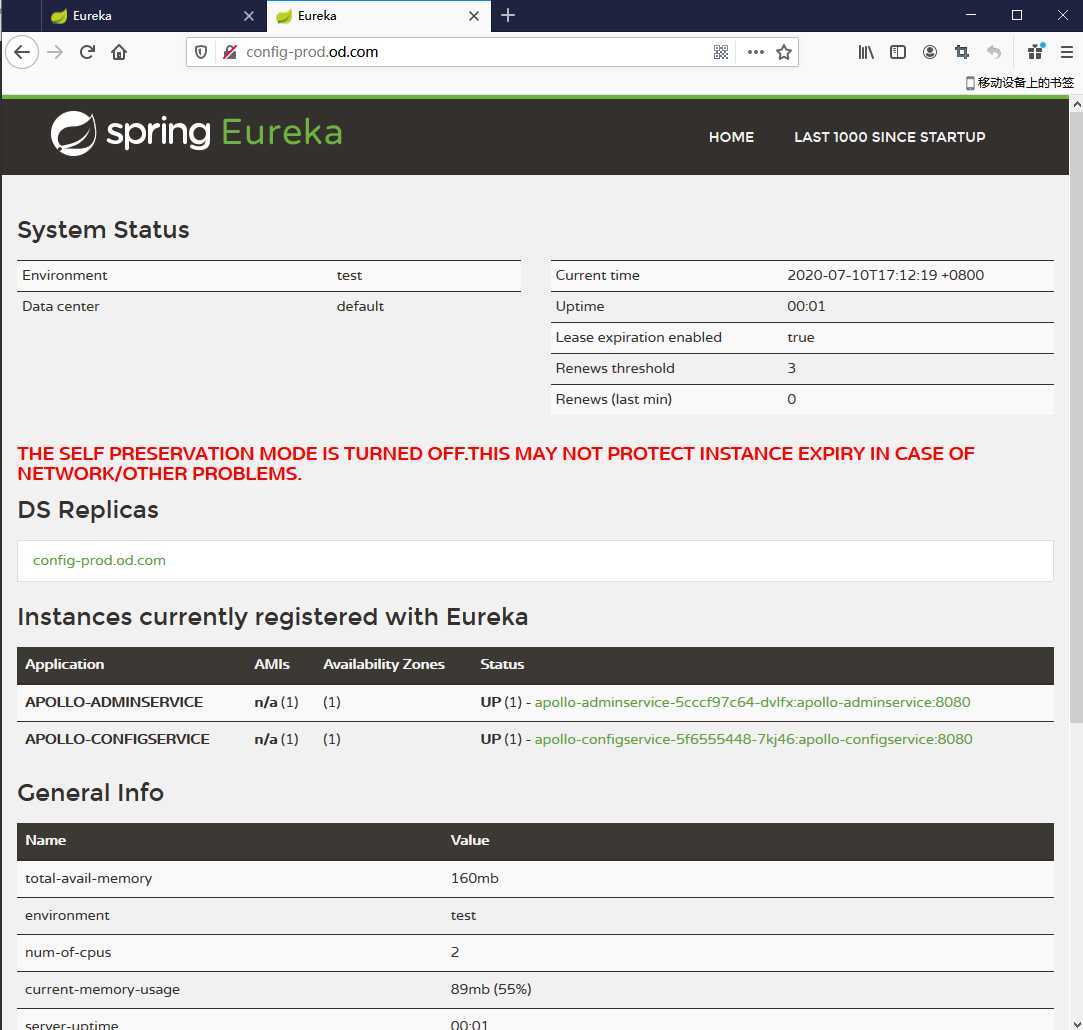Click the current-memory-usage value 89mb (55%)
This screenshot has height=1030, width=1083.
pyautogui.click(x=491, y=989)
